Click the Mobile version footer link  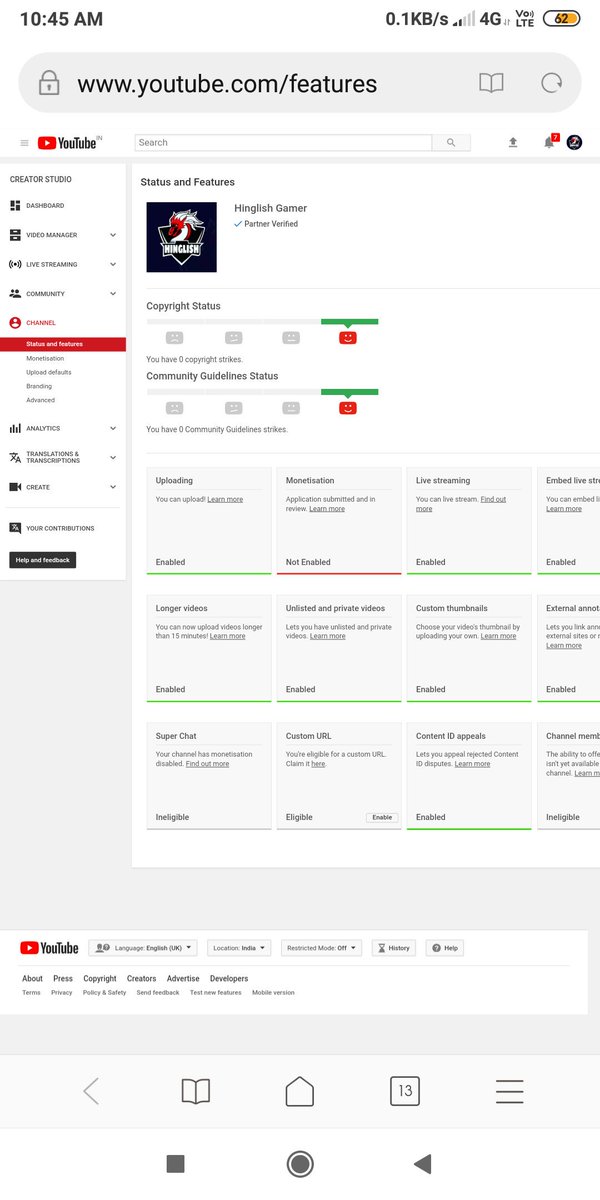coord(273,993)
